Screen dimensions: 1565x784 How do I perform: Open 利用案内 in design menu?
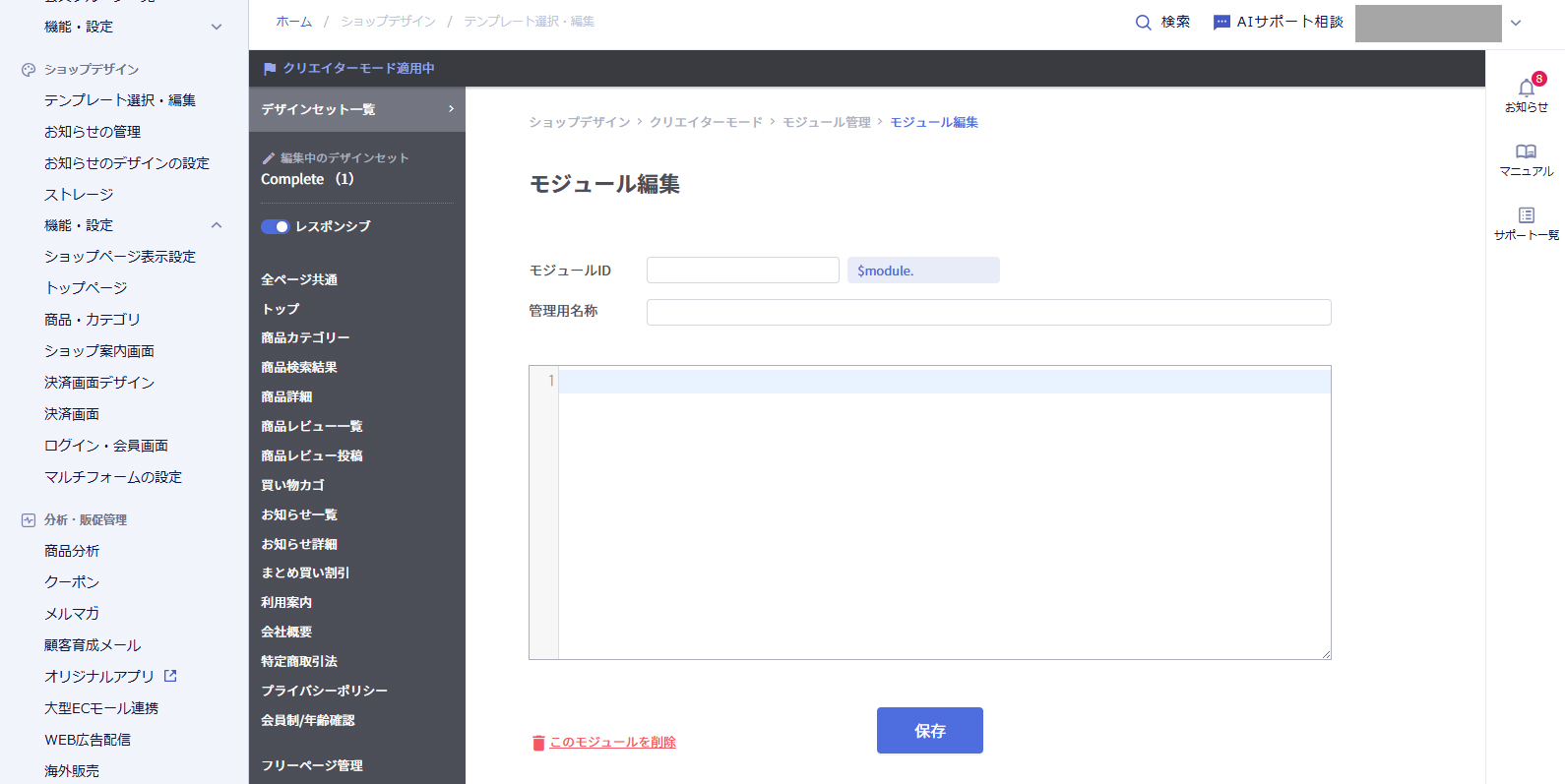tap(286, 602)
